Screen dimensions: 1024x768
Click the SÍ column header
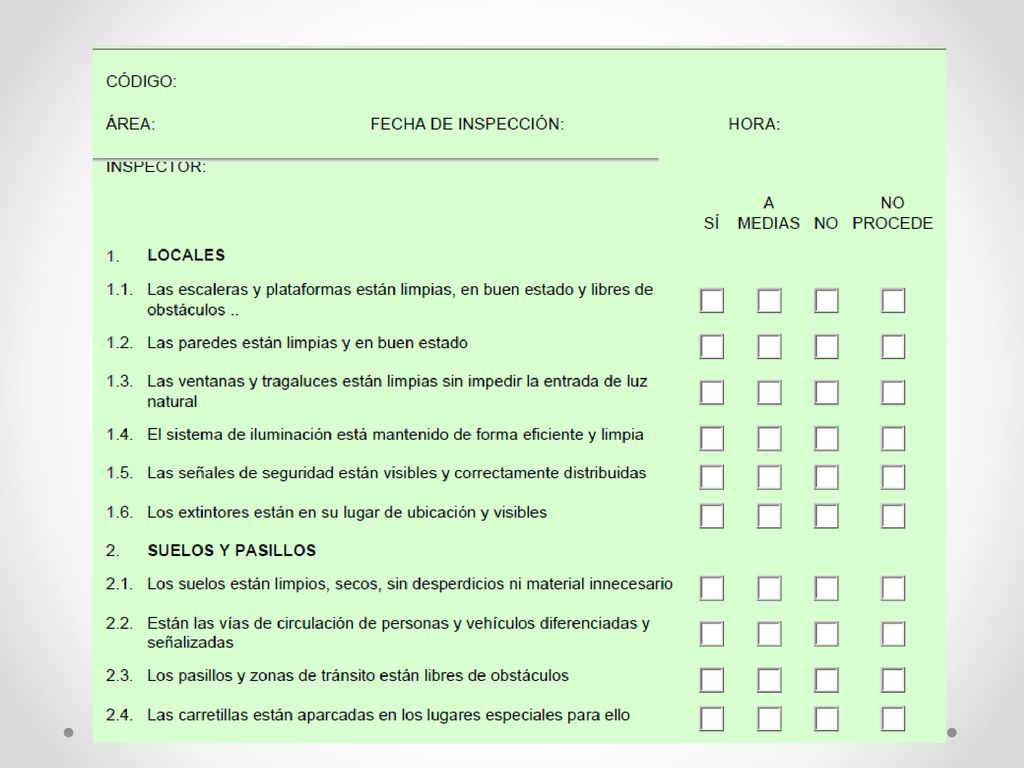712,223
